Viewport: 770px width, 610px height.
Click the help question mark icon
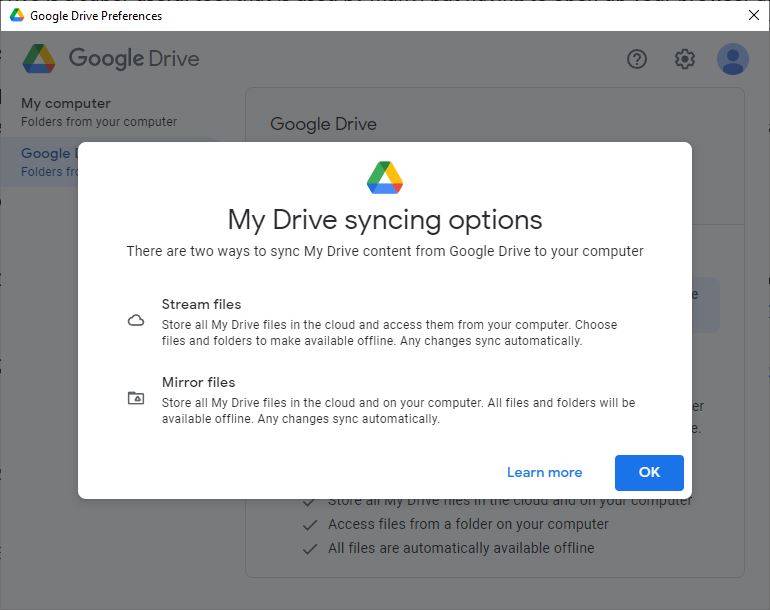(x=637, y=59)
